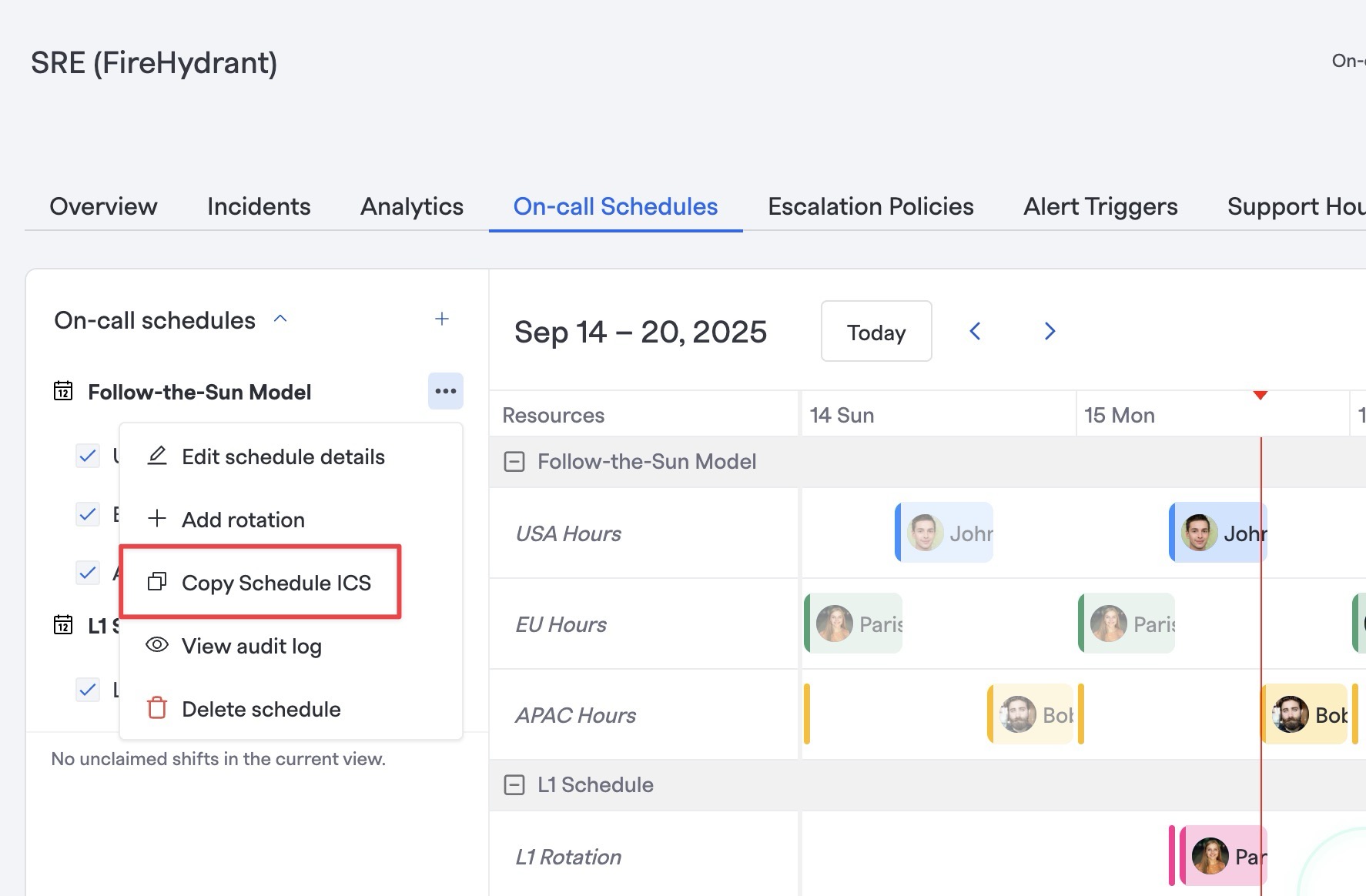Image resolution: width=1366 pixels, height=896 pixels.
Task: Select the APAC Hours resource row
Action: (644, 715)
